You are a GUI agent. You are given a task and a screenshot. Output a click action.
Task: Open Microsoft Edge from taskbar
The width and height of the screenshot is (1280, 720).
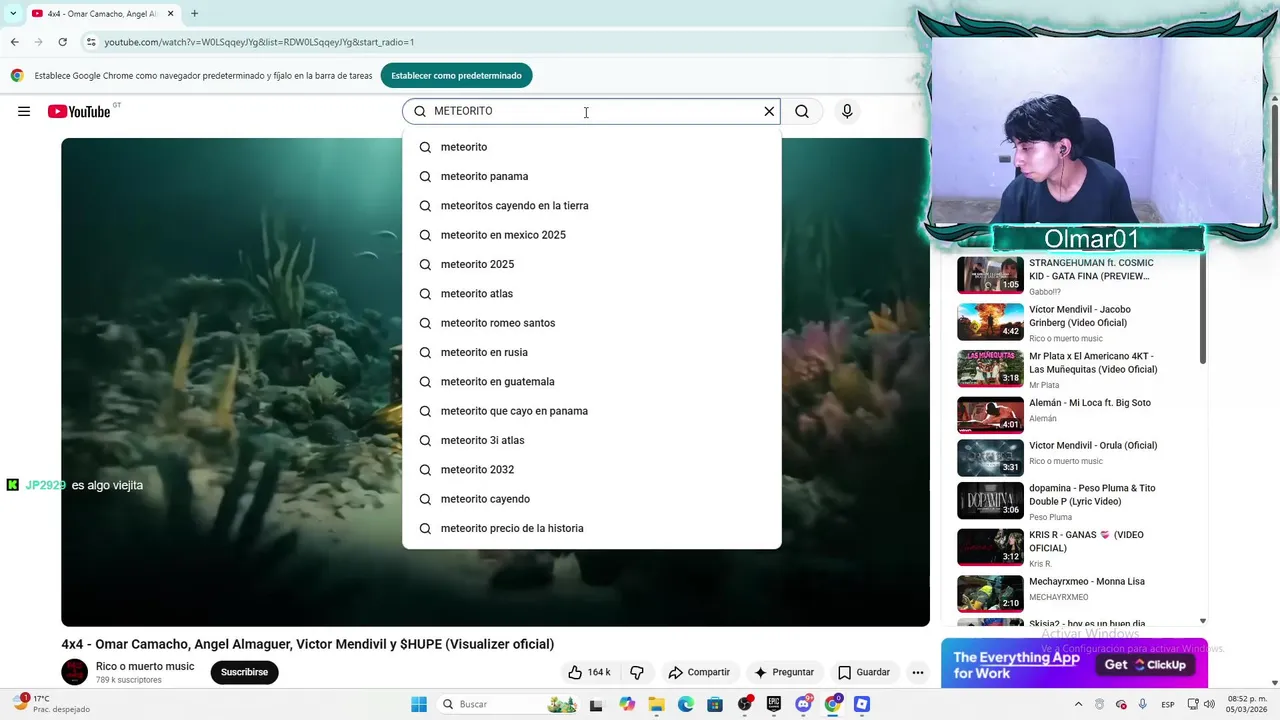pos(686,704)
